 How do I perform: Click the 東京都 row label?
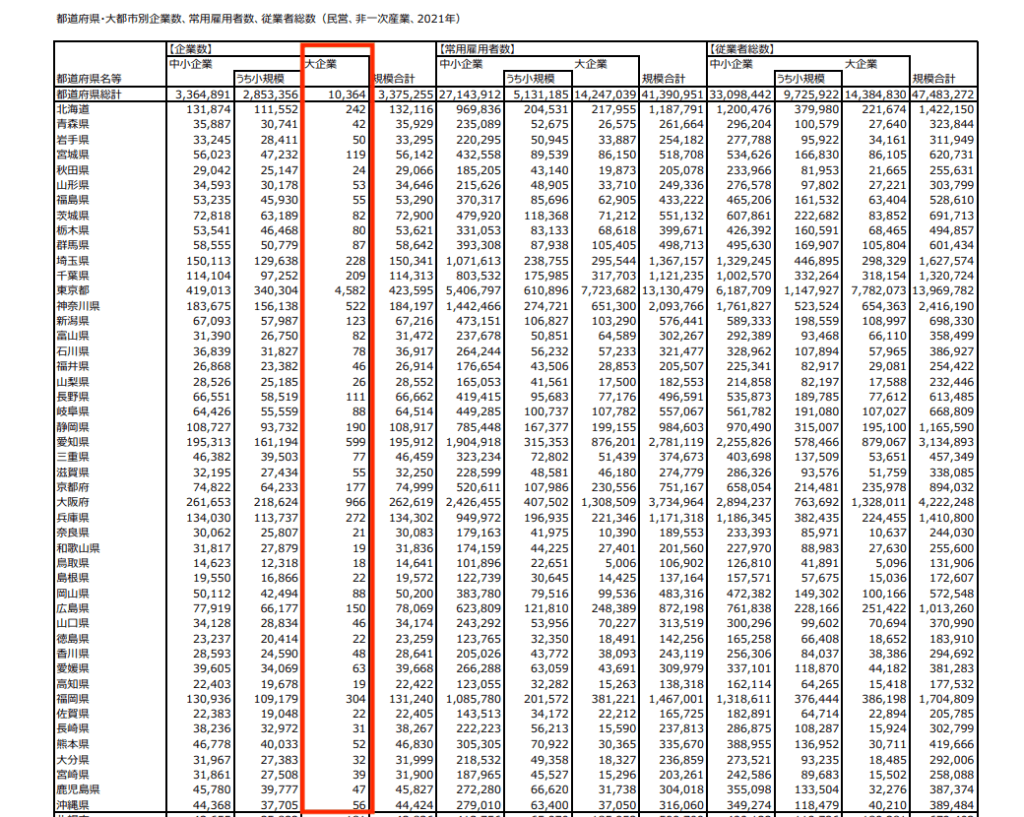[72, 291]
